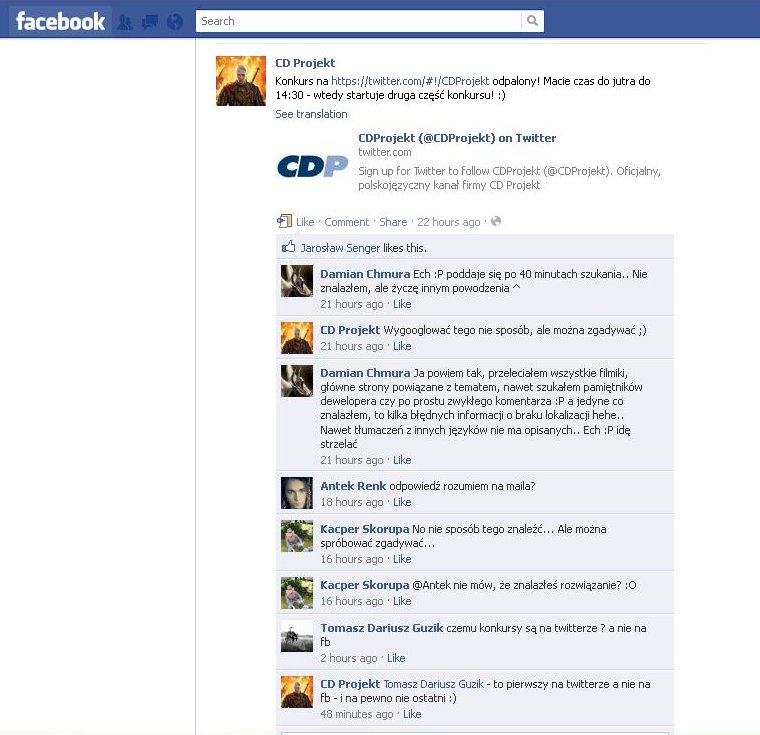Click the CDP logo thumbnail
This screenshot has width=760, height=735.
(x=312, y=166)
